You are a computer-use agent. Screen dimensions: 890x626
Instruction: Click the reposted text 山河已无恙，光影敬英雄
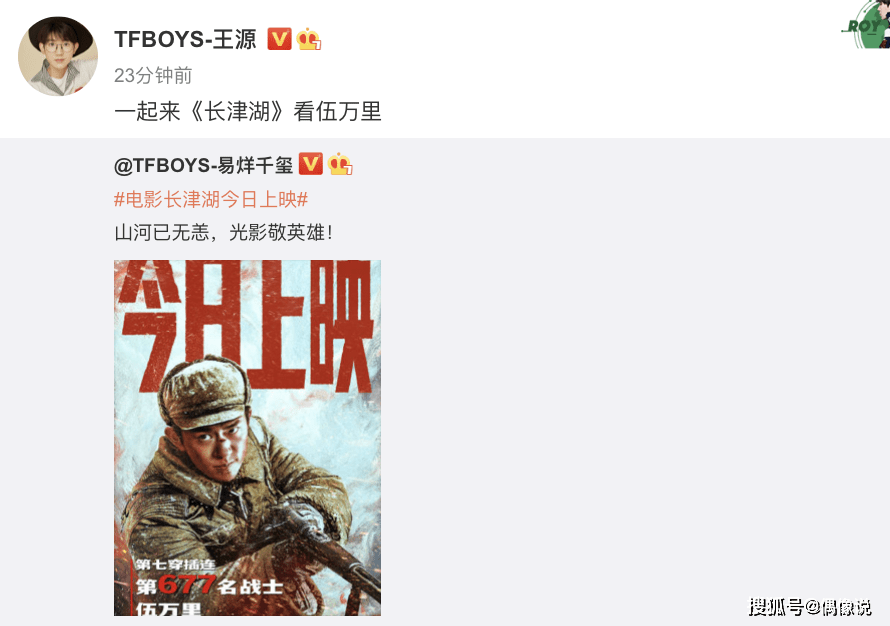[224, 233]
